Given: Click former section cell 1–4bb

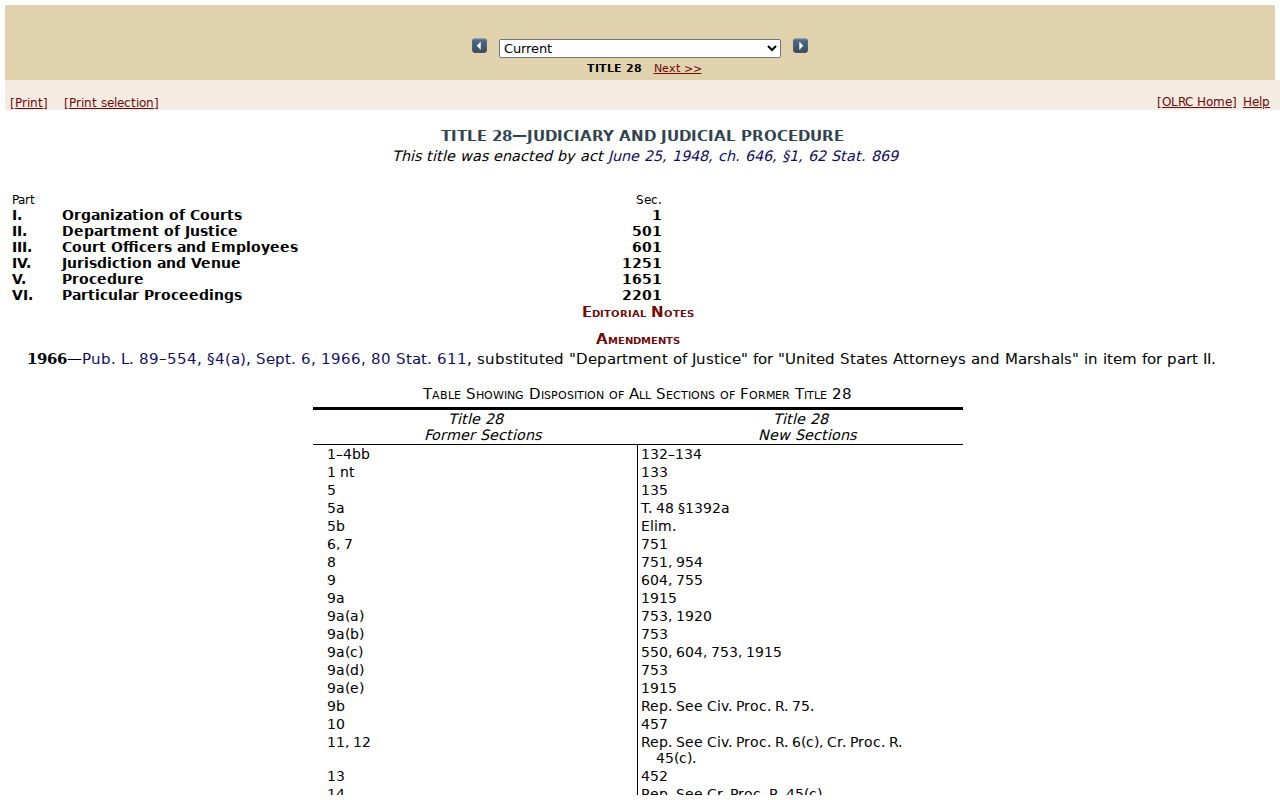Looking at the screenshot, I should point(348,454).
